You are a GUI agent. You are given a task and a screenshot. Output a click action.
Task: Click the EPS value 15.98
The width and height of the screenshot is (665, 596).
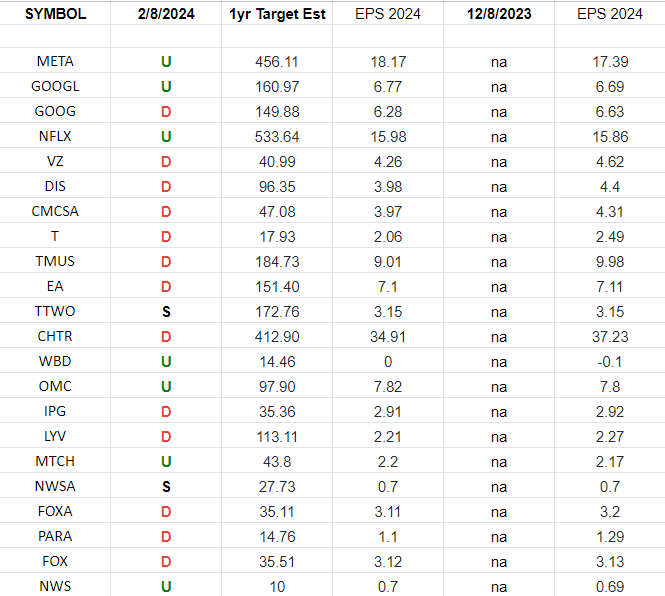point(388,137)
